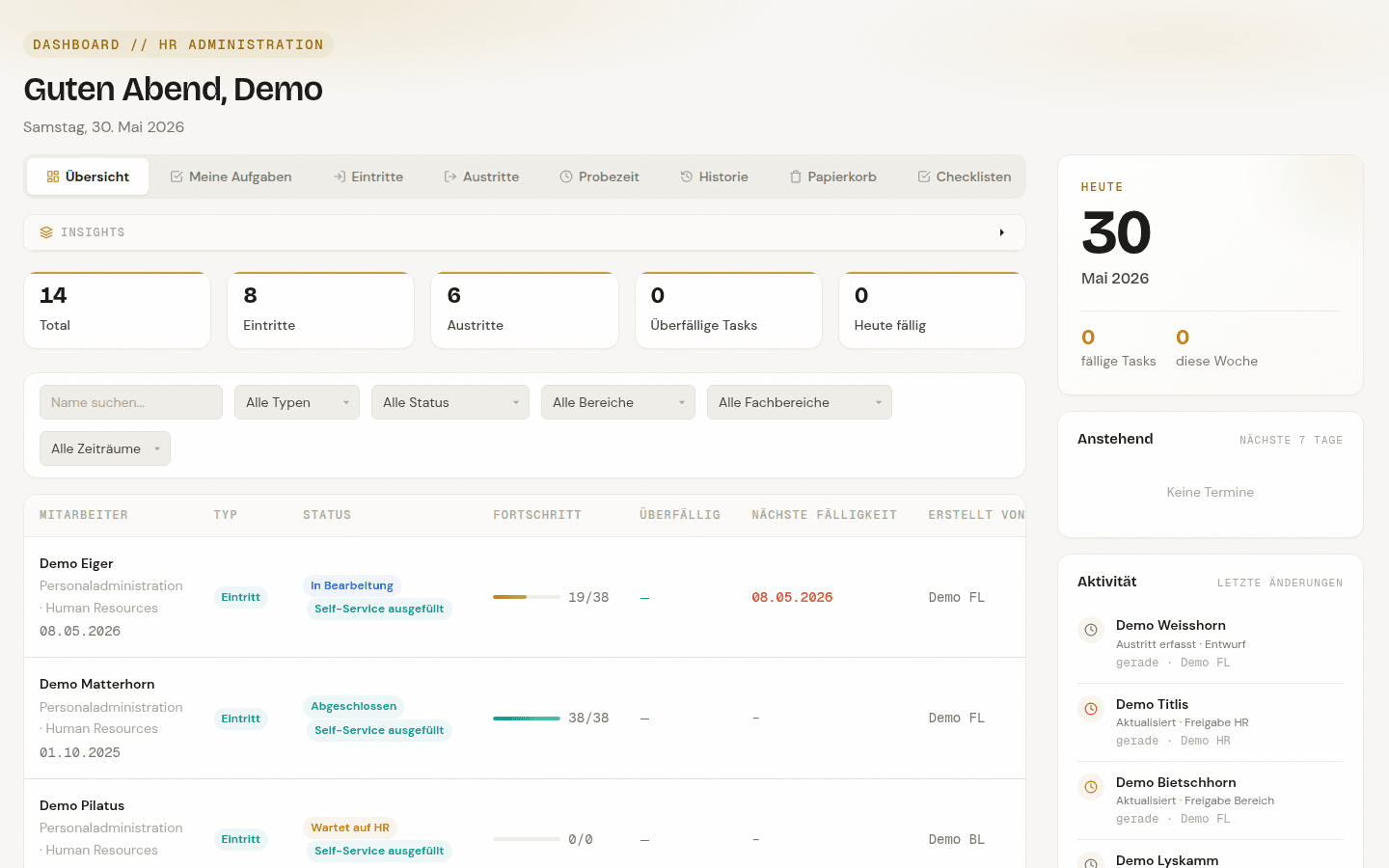The image size is (1389, 868).
Task: Click the Austritte exit icon
Action: click(x=450, y=176)
